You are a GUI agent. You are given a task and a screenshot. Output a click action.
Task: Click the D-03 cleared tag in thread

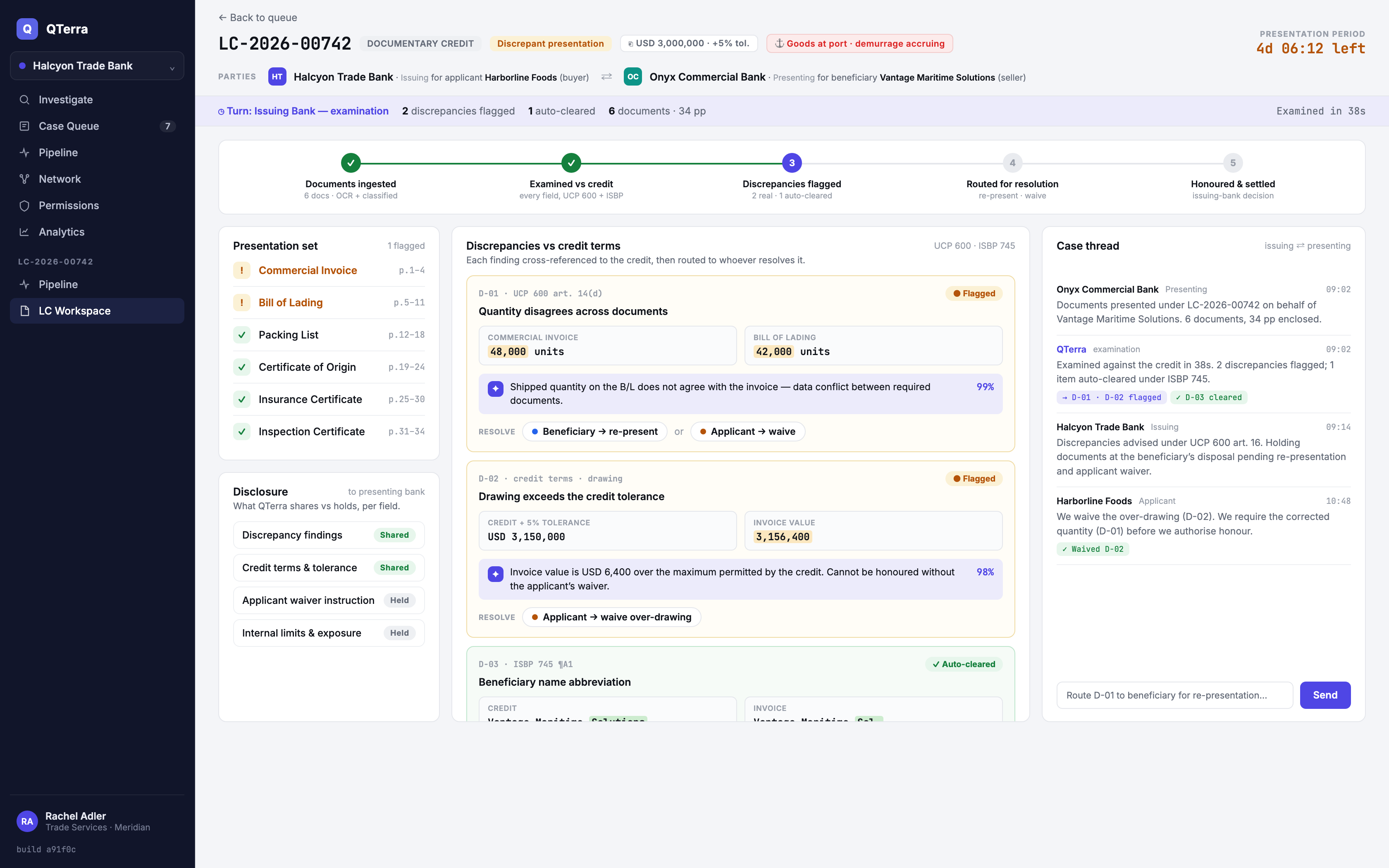click(x=1208, y=397)
